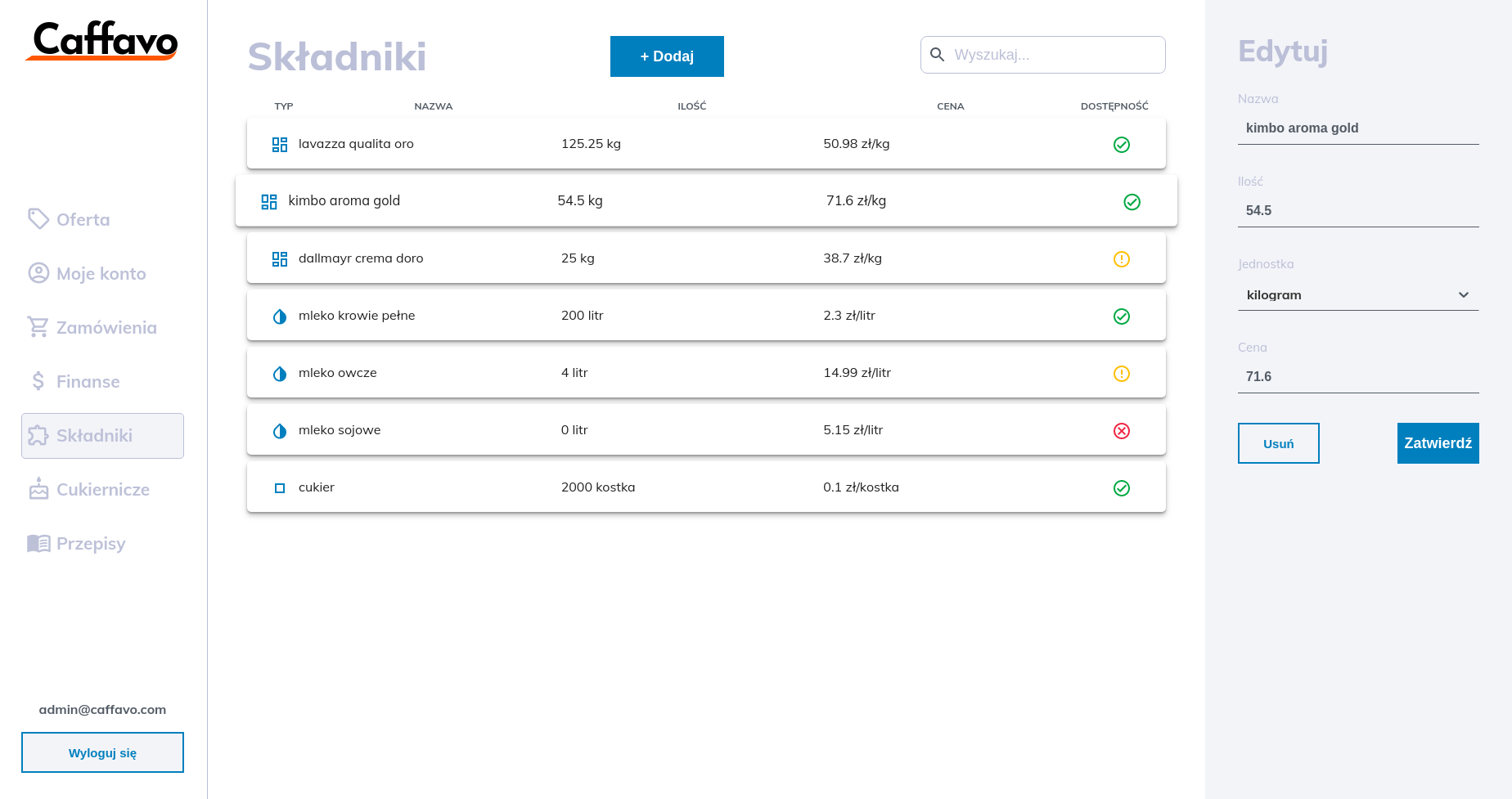Image resolution: width=1512 pixels, height=799 pixels.
Task: Click the 14.99 zł/litr price
Action: tap(857, 373)
